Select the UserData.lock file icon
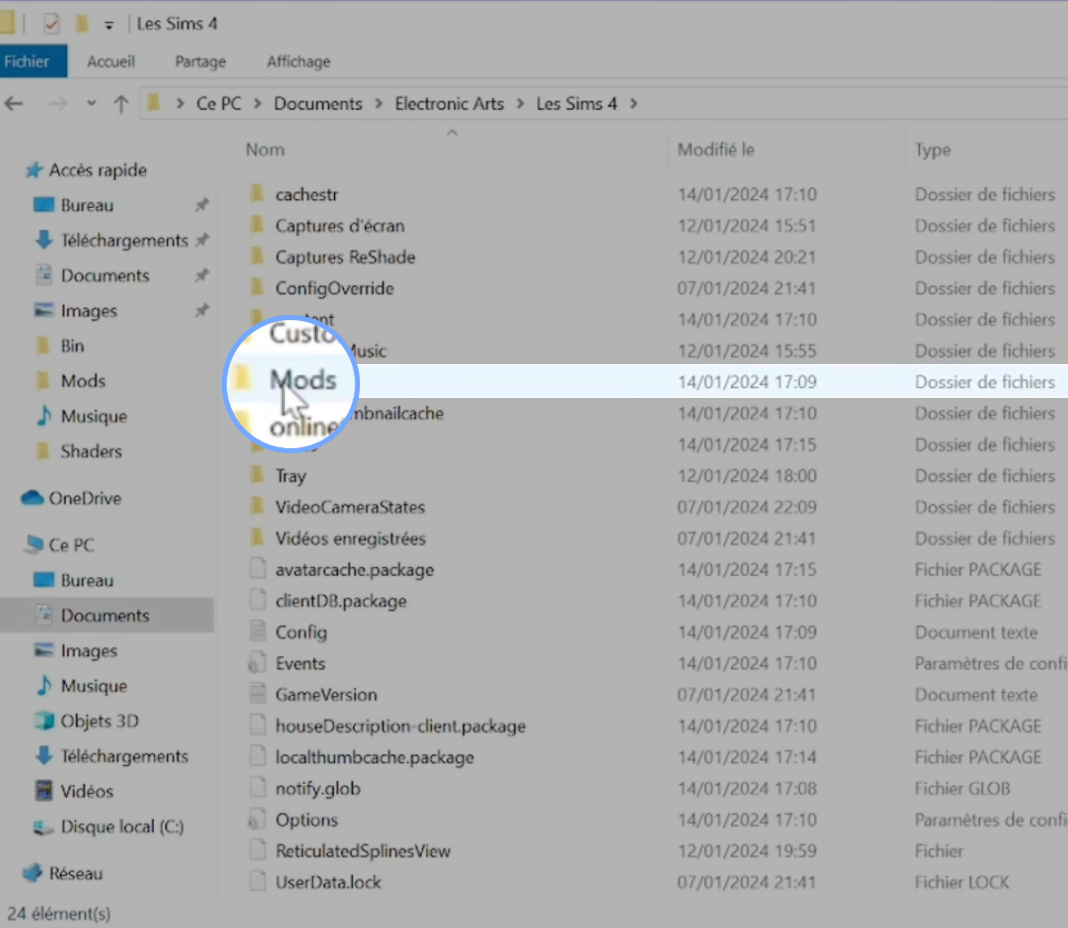Viewport: 1068px width, 928px height. point(257,882)
